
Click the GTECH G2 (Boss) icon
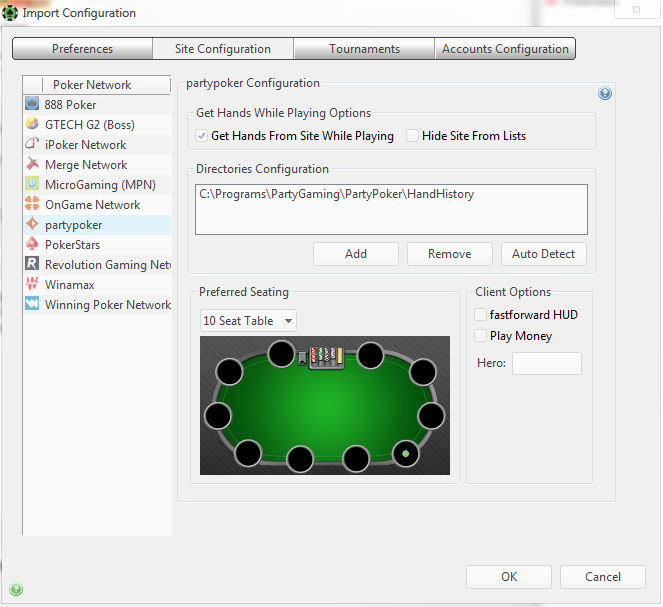point(32,124)
